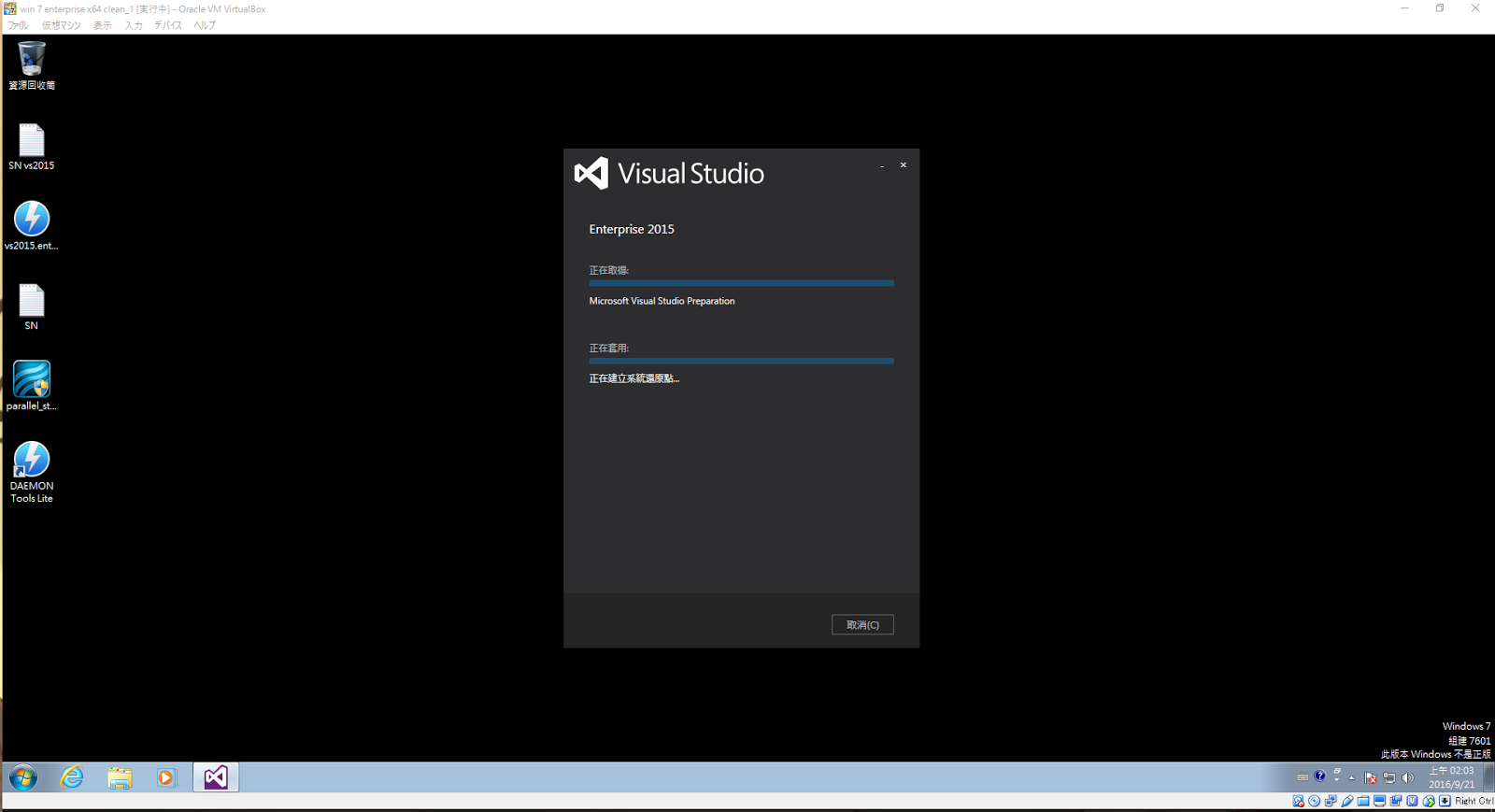Click the blue help tray icon
The height and width of the screenshot is (812, 1495).
pos(1319,776)
